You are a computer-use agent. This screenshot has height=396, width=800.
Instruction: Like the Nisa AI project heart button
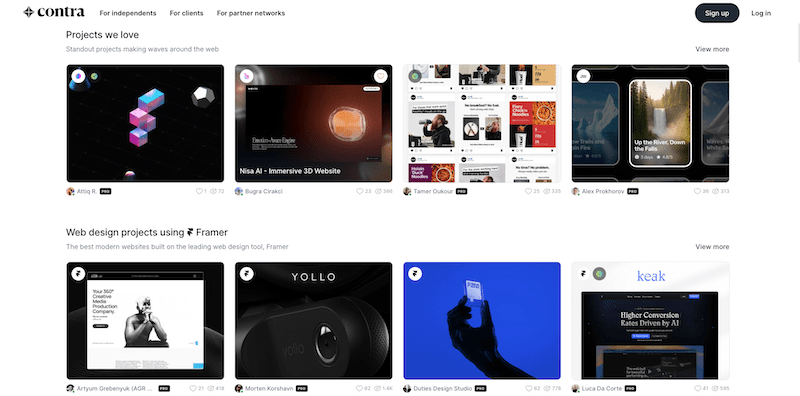[380, 77]
